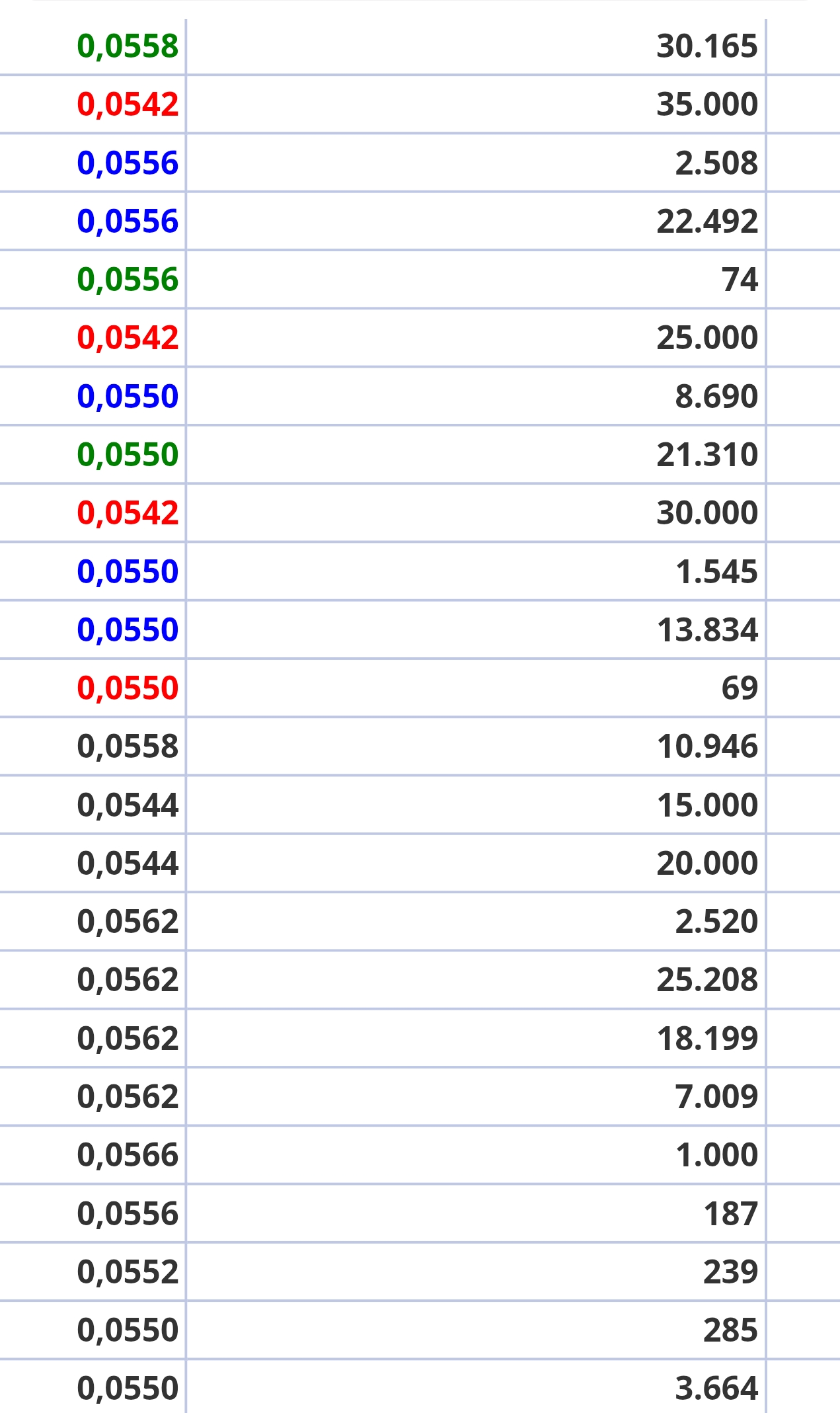Click the volume value 8.690
840x1413 pixels.
716,397
